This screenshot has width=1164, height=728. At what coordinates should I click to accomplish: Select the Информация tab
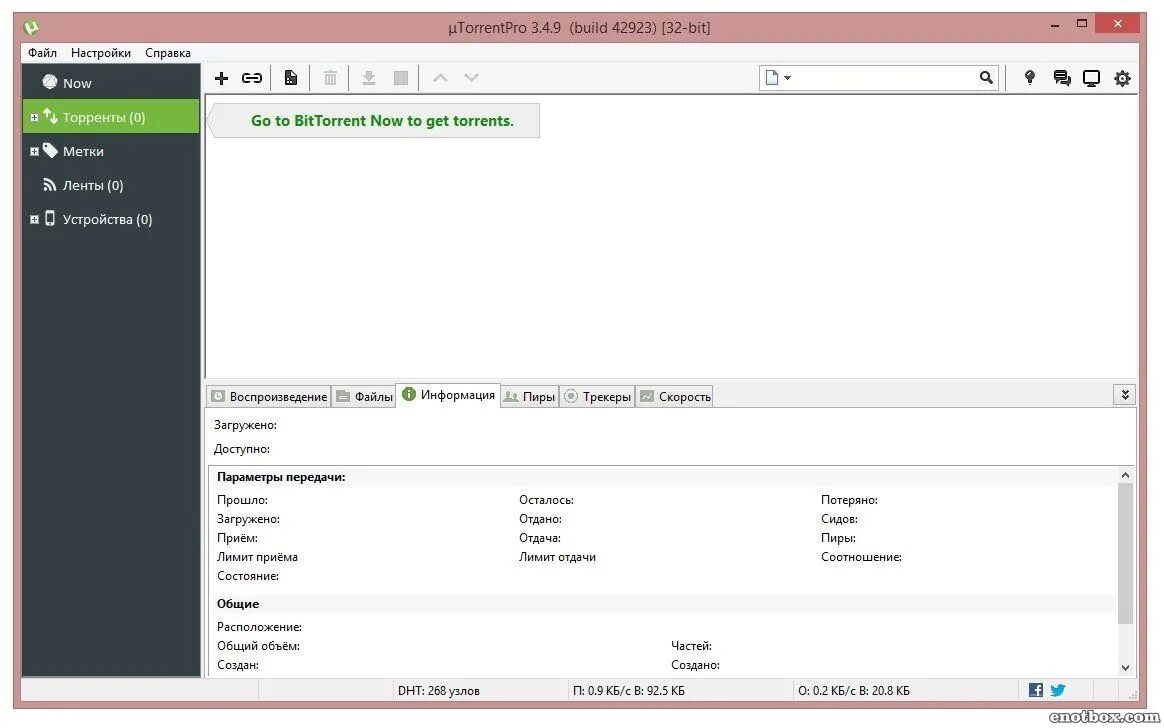point(448,395)
